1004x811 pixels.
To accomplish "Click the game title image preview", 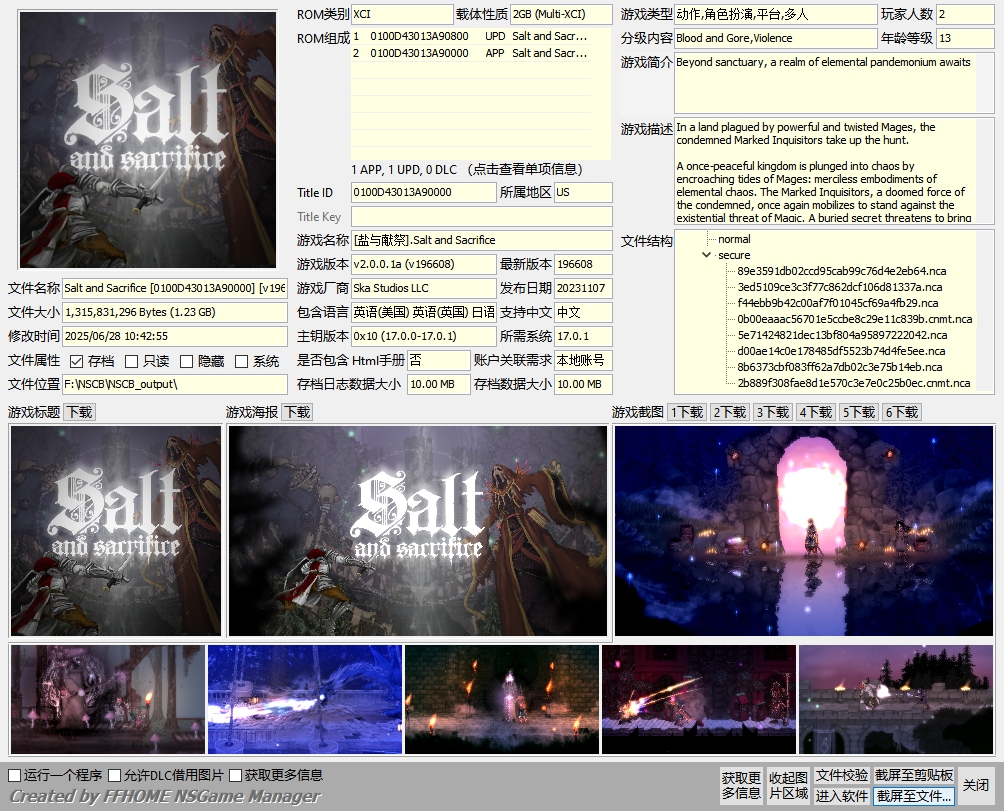I will tap(116, 531).
